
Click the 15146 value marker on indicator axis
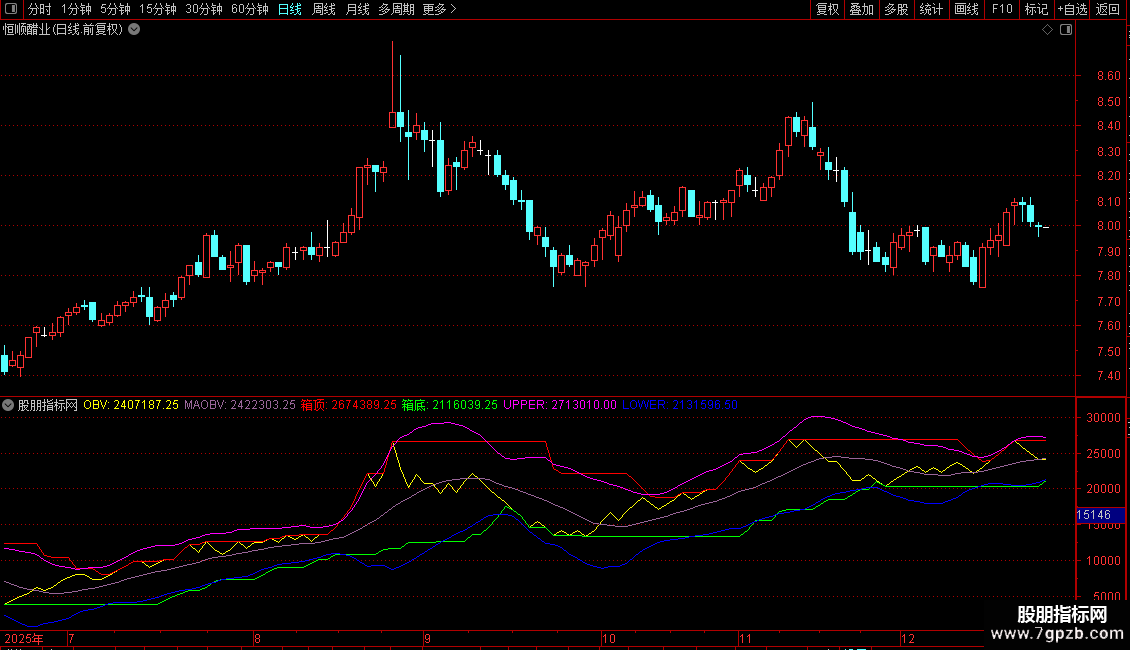point(1093,515)
